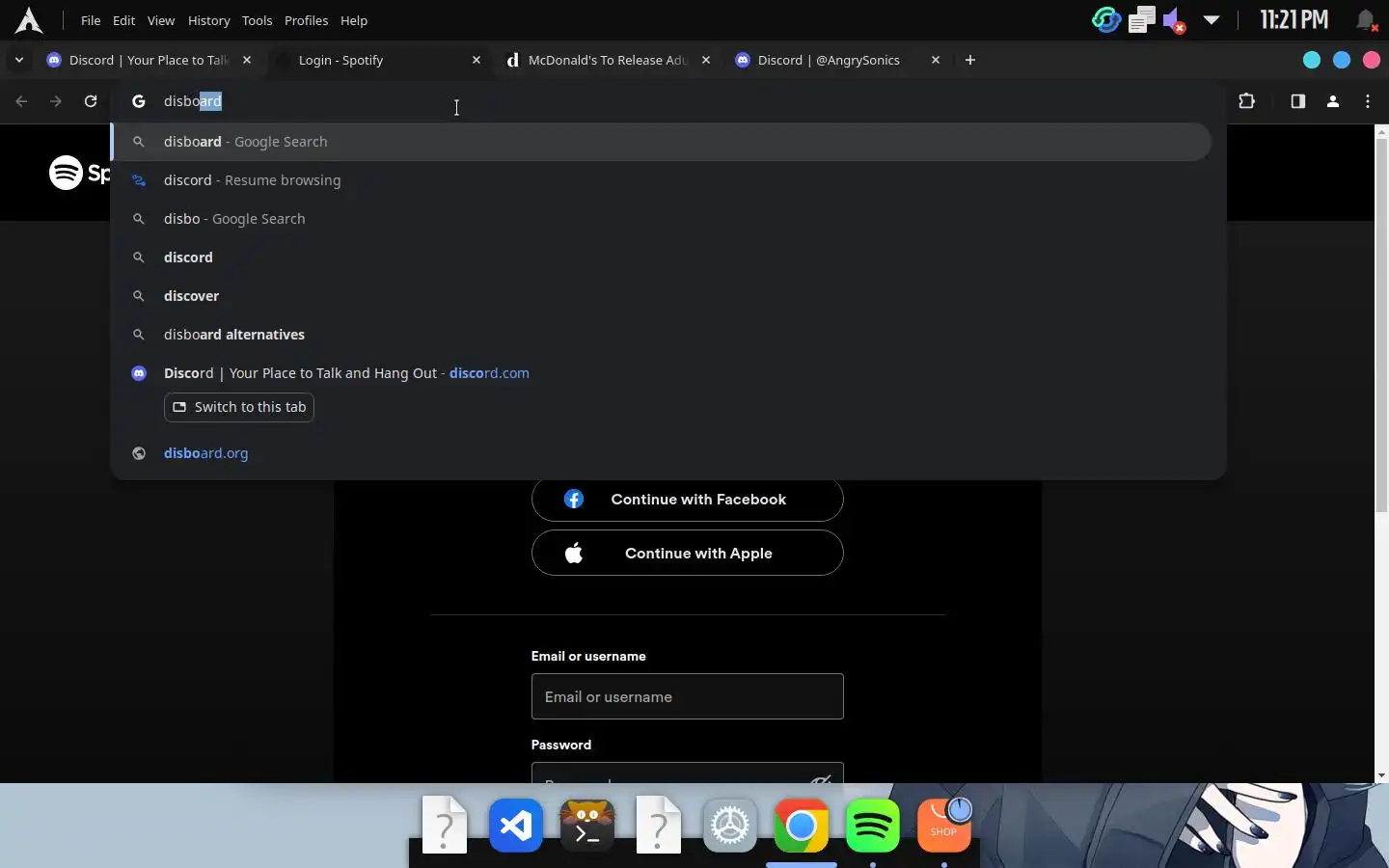Launch Visual Studio Code from dock

[x=516, y=826]
